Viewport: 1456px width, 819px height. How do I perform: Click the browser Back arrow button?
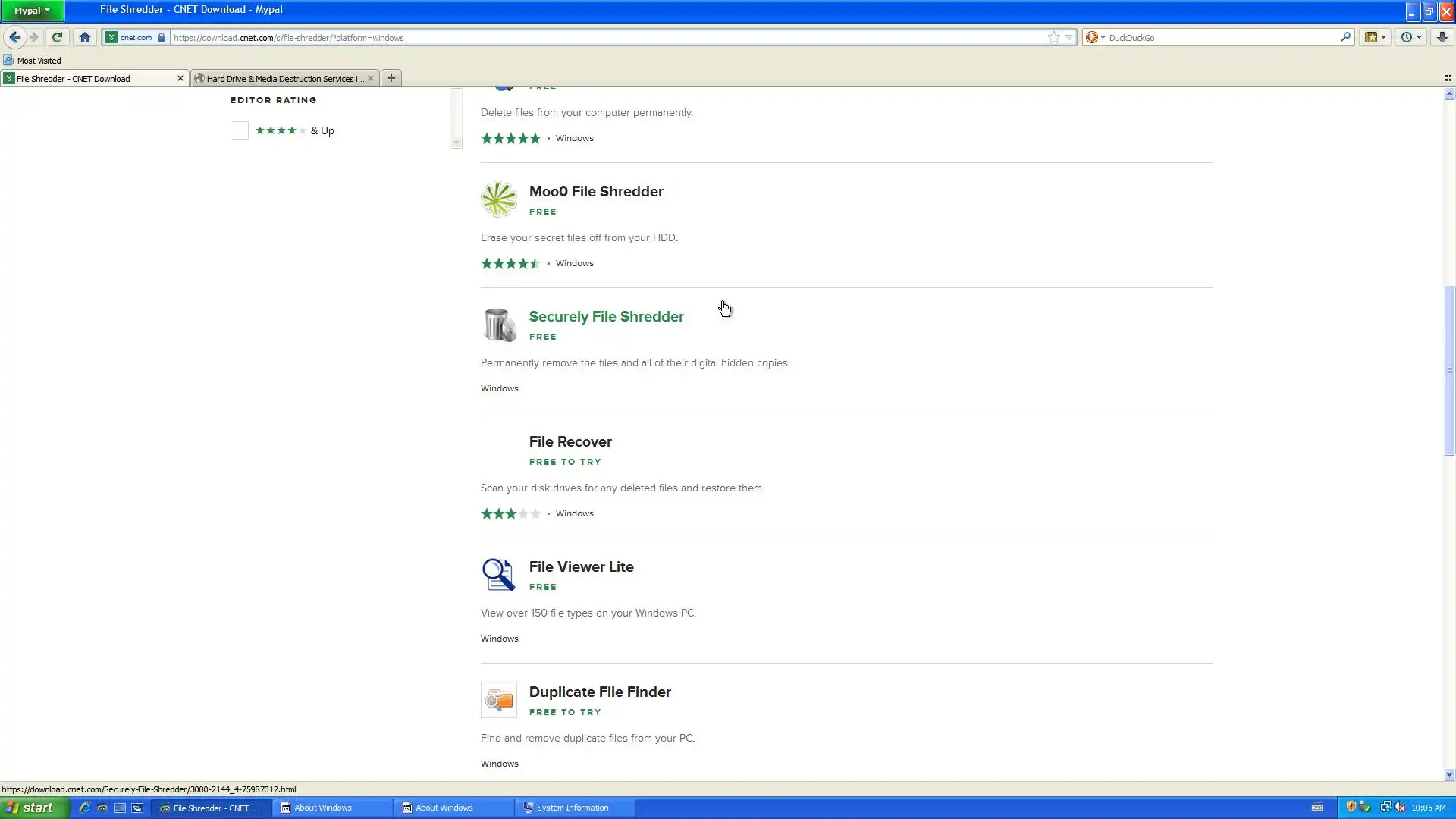pyautogui.click(x=14, y=37)
